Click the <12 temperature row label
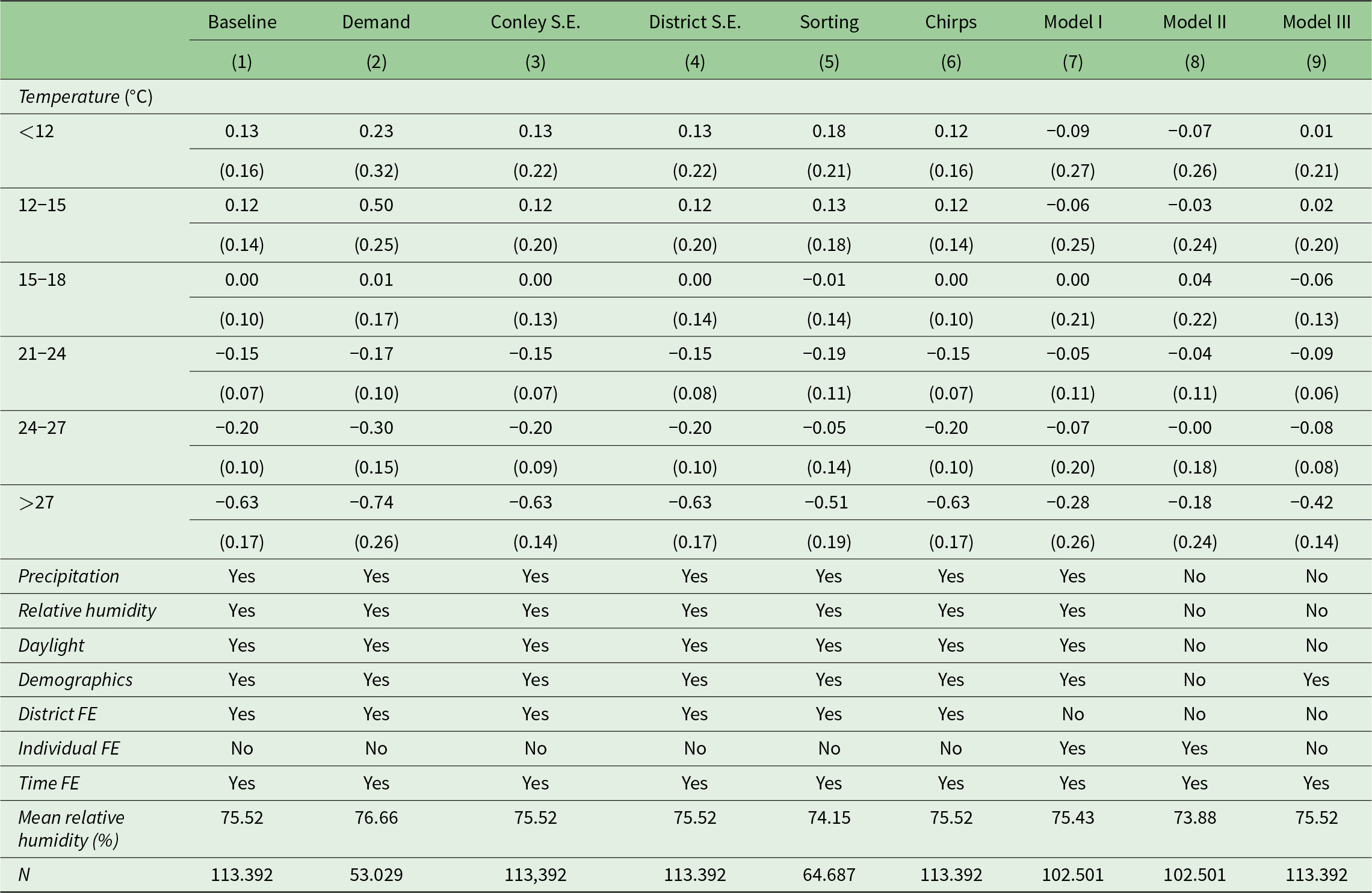 coord(36,131)
